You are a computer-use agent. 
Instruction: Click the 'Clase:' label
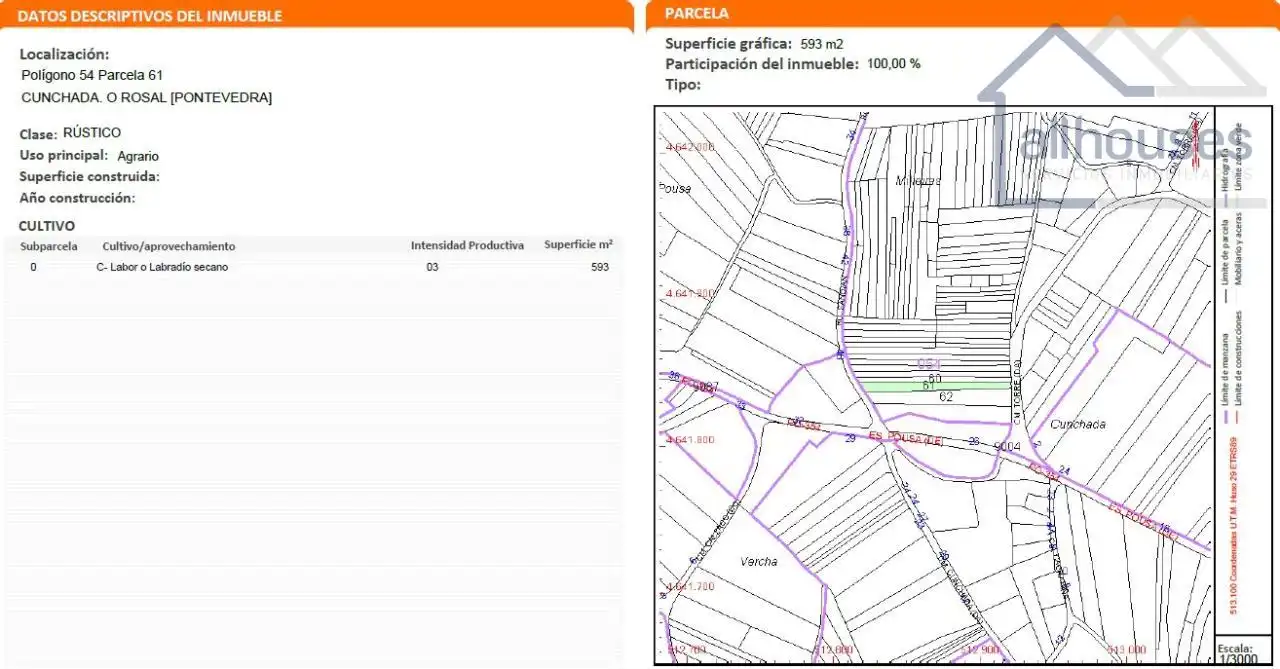(x=38, y=134)
